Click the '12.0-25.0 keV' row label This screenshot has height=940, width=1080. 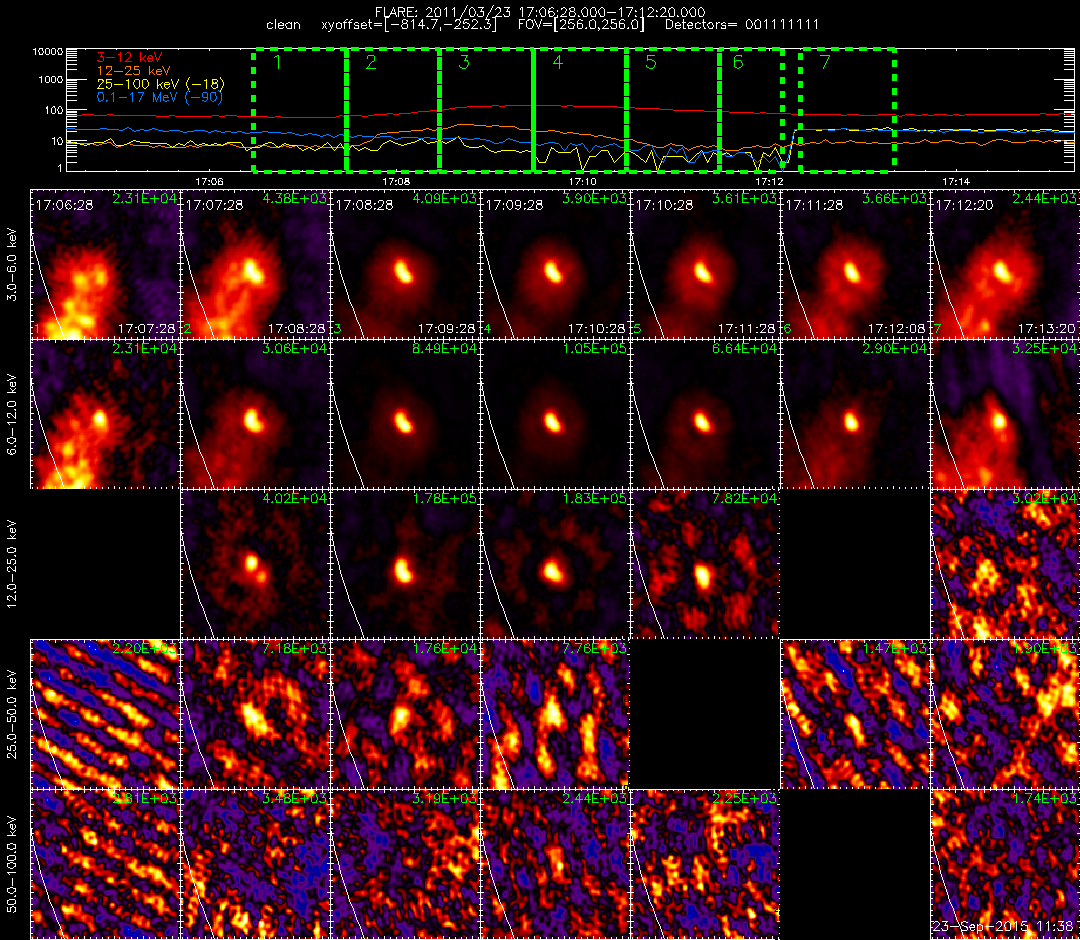tap(12, 564)
